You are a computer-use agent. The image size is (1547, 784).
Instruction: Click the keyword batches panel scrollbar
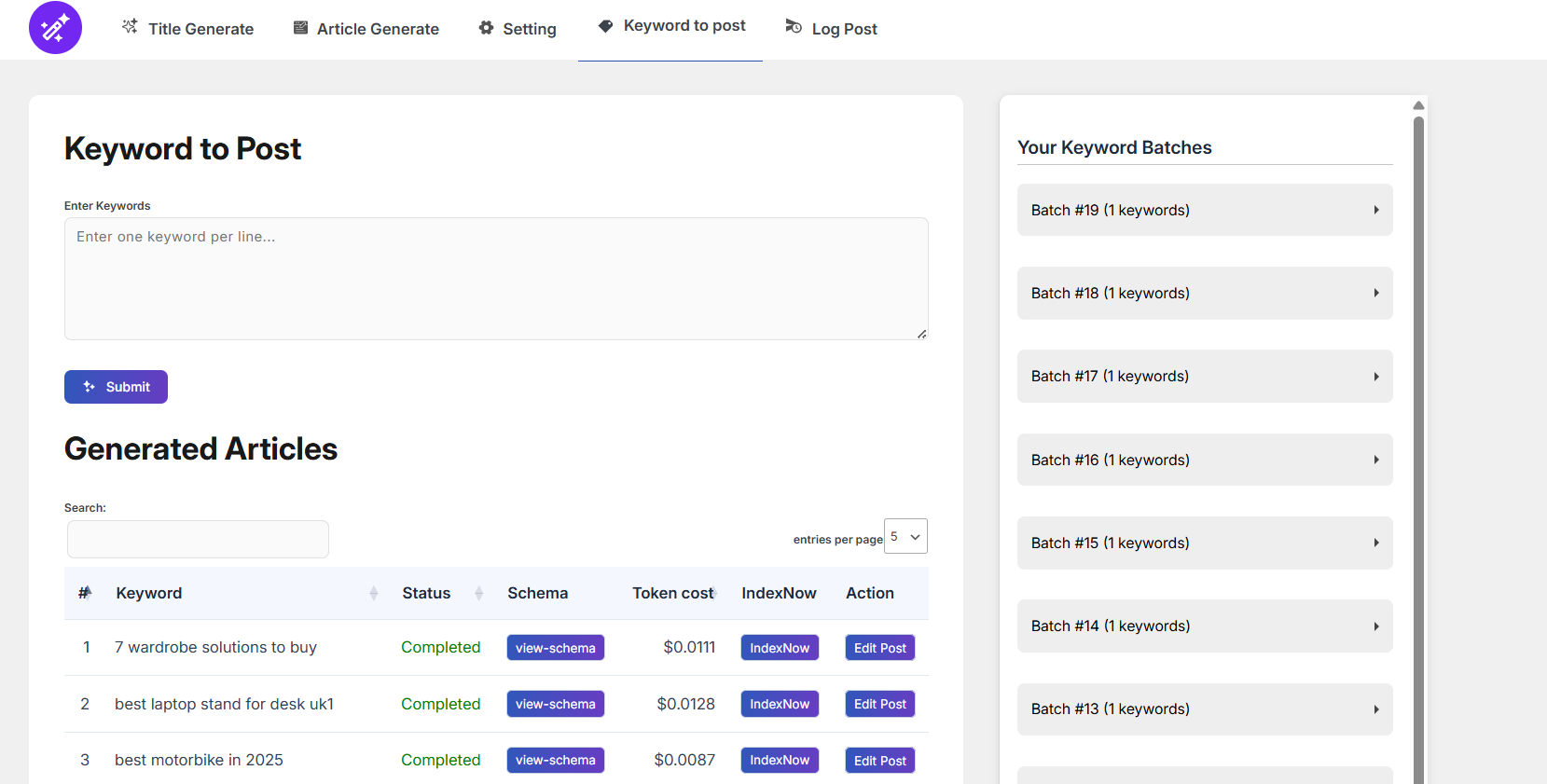pos(1418,447)
